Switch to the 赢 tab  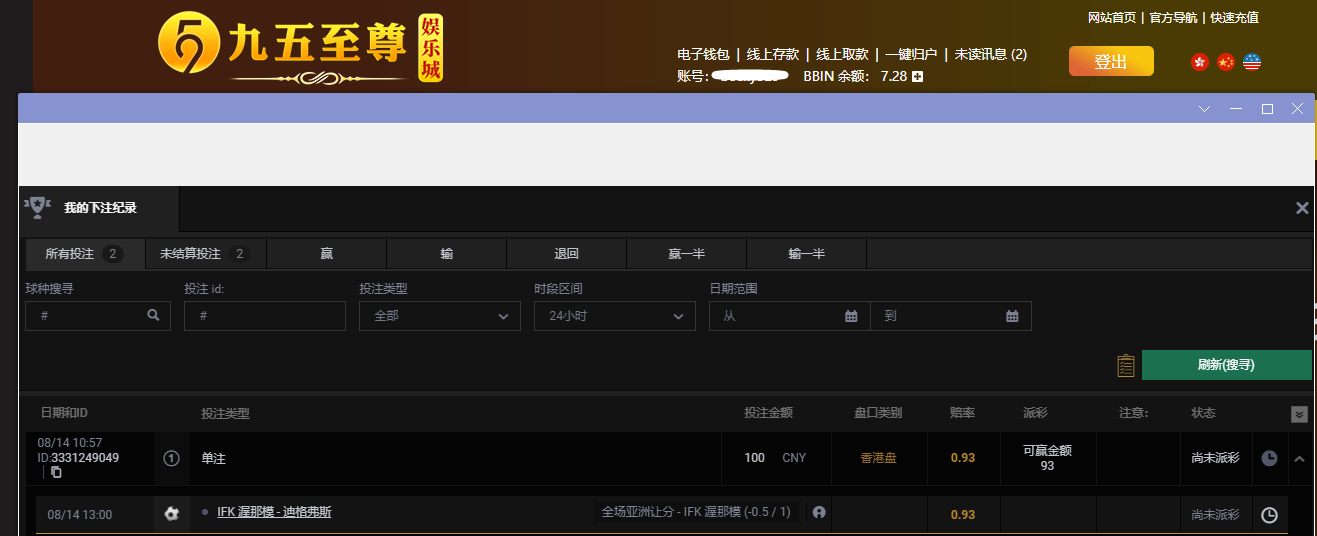point(327,254)
